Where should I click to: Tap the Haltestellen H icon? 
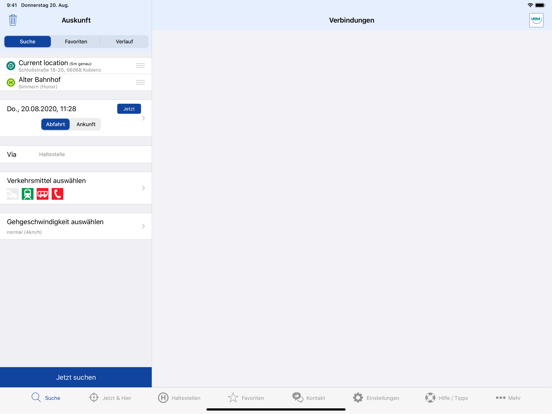163,398
